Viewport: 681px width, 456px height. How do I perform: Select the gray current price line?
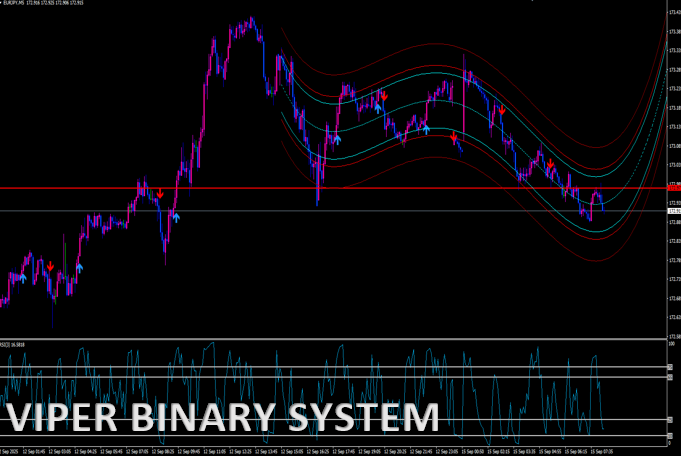pos(333,211)
